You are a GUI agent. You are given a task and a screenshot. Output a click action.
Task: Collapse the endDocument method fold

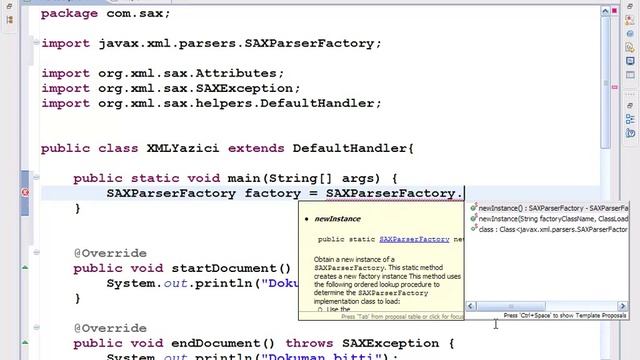[36, 327]
